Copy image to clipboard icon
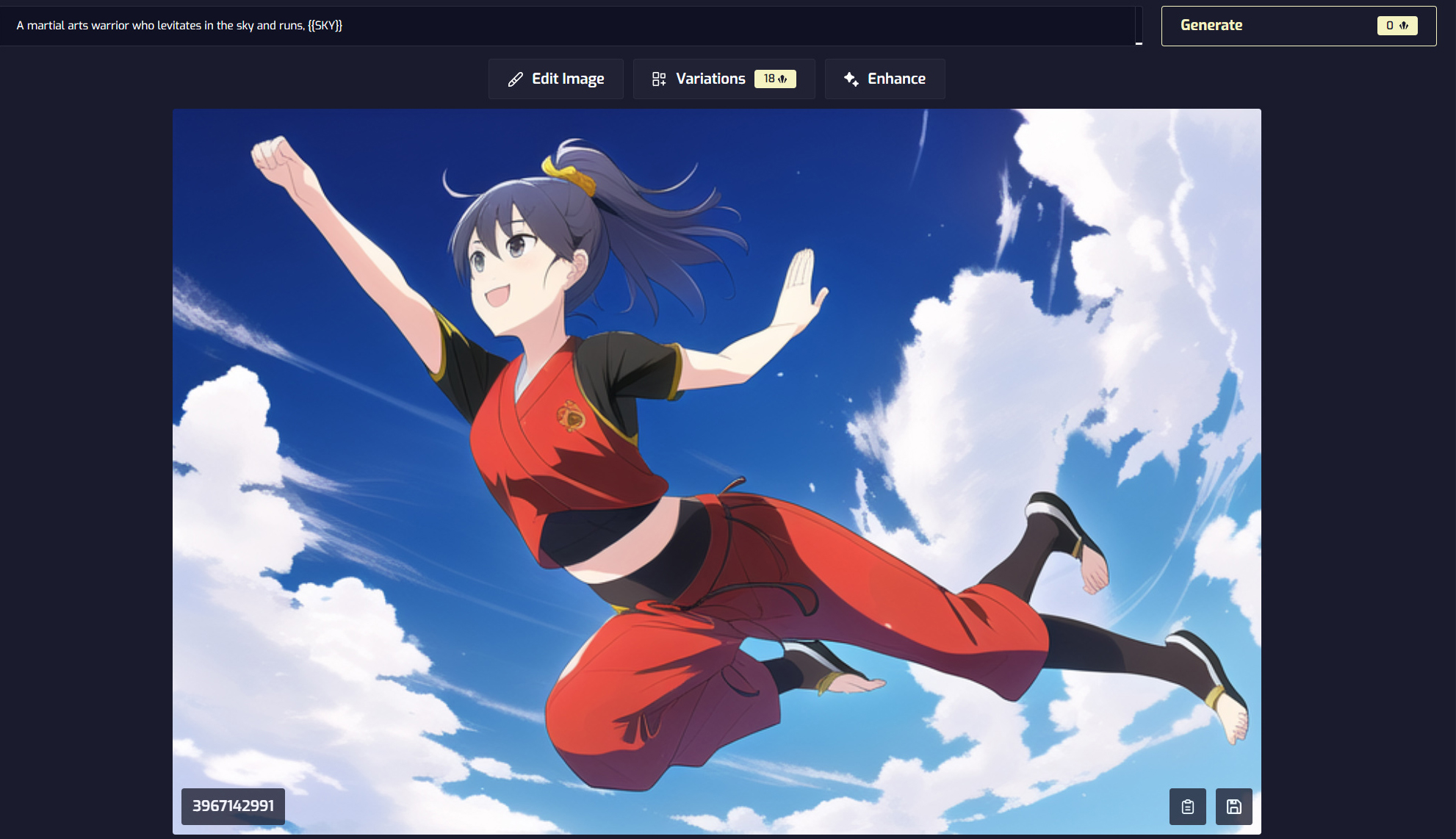 point(1187,807)
